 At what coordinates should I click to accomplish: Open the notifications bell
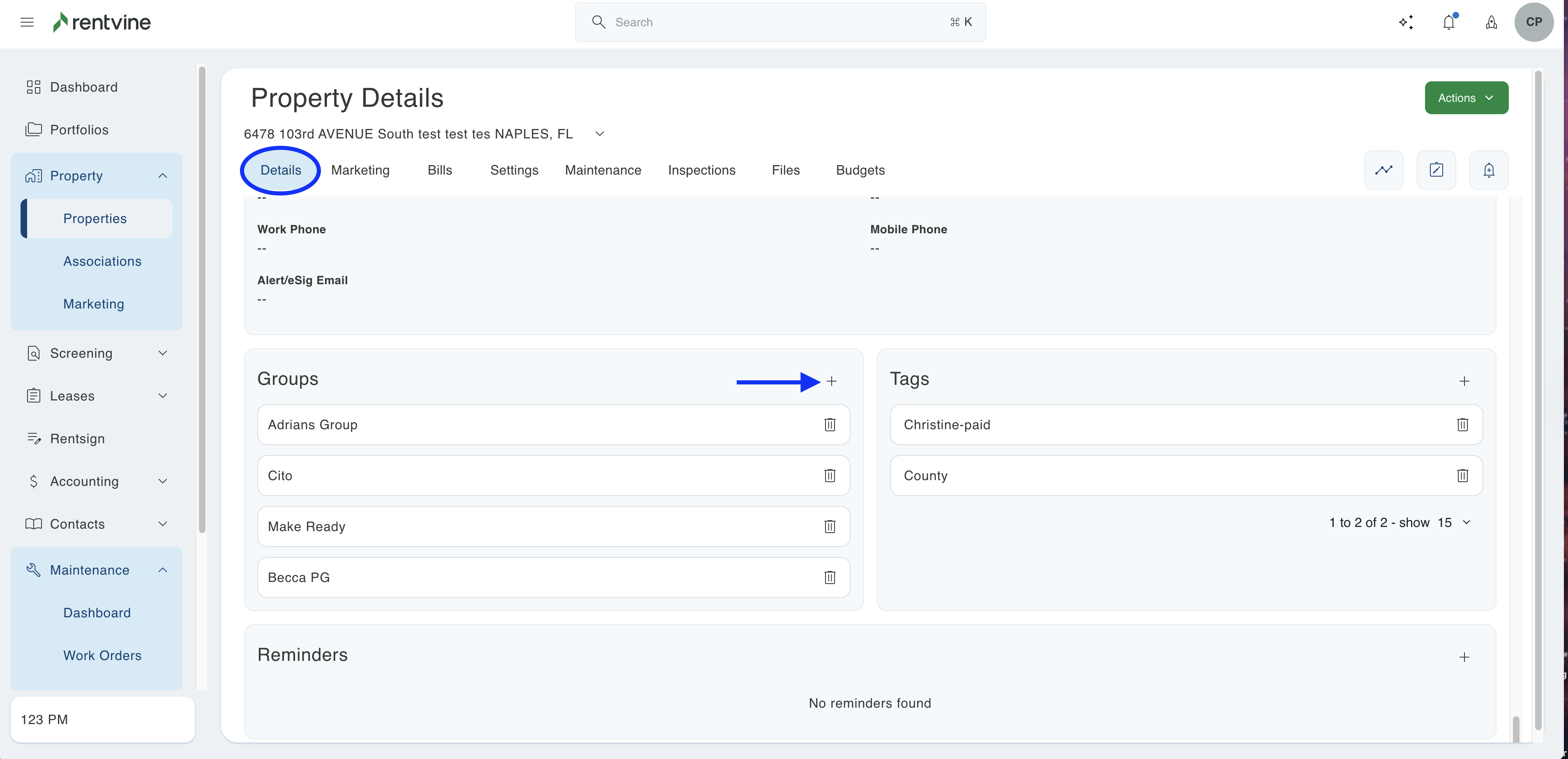point(1449,23)
